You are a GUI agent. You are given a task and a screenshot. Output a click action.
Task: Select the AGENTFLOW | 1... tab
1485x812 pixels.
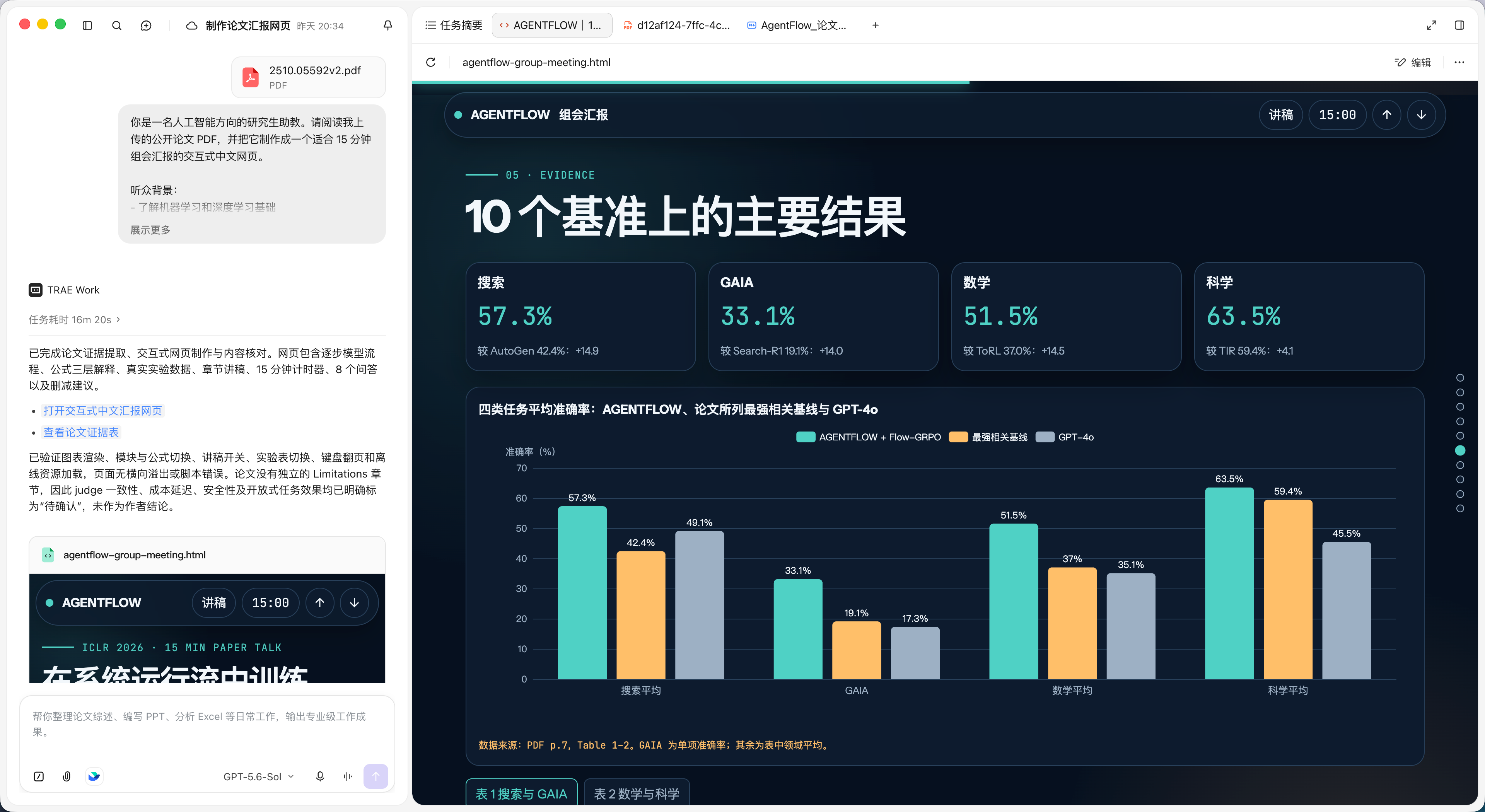pos(552,26)
